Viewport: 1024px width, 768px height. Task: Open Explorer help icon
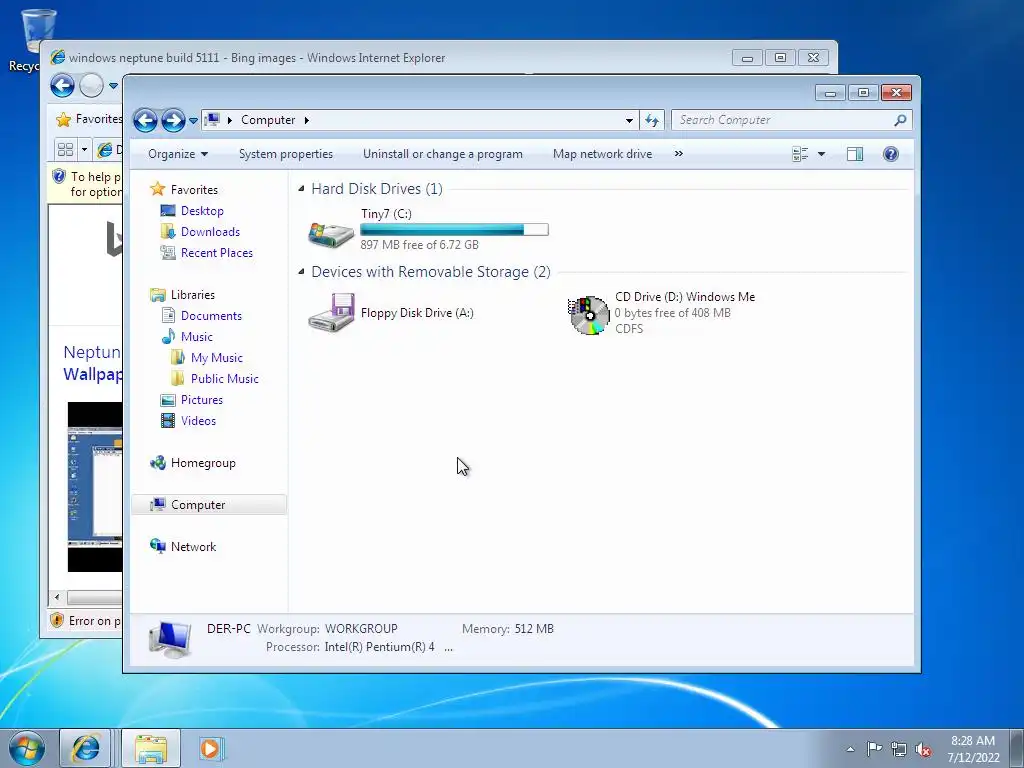click(x=891, y=154)
